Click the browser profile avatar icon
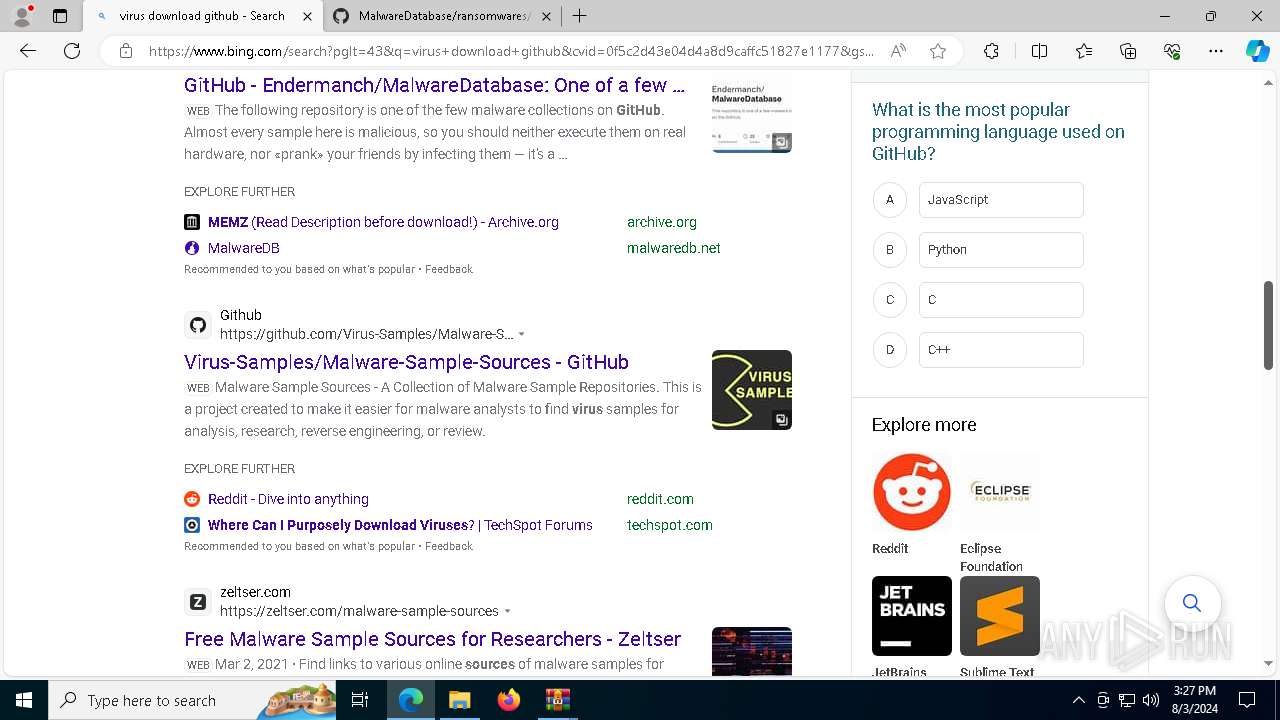This screenshot has width=1280, height=720. [x=22, y=16]
